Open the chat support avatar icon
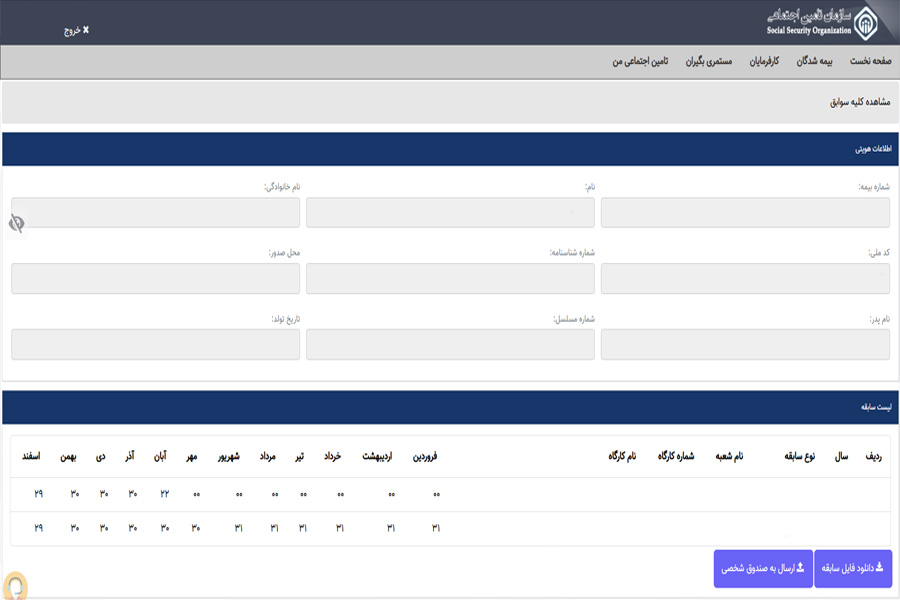The height and width of the screenshot is (600, 900). [x=15, y=586]
